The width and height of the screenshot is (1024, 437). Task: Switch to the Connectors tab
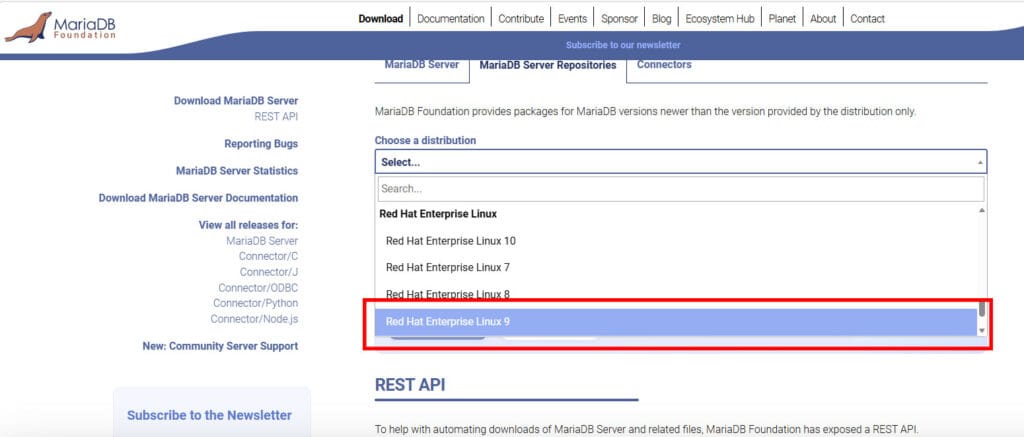(x=664, y=65)
